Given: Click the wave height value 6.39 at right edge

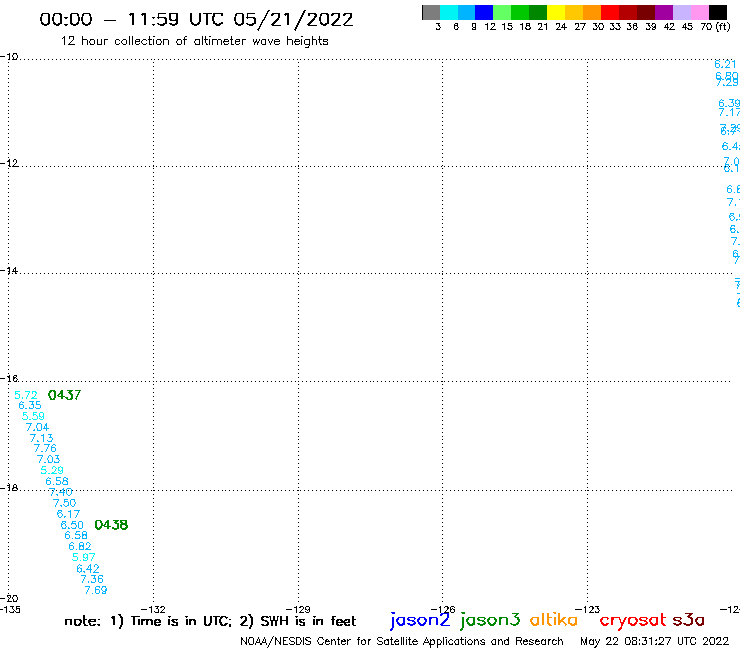Looking at the screenshot, I should [729, 103].
